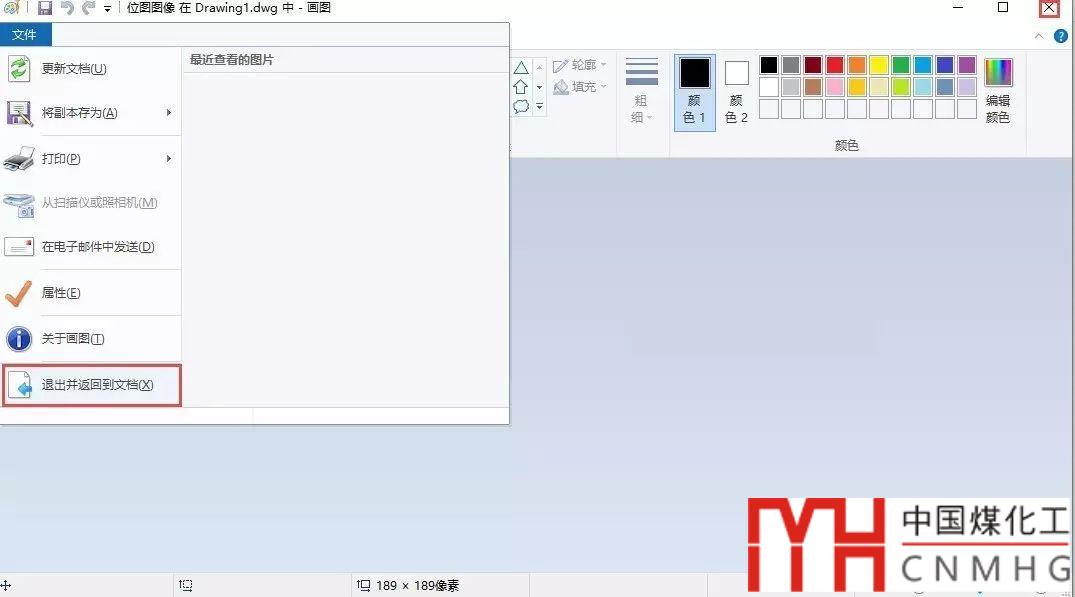Open the customize quick access toolbar dropdown
Screen dimensions: 1075x597
click(x=107, y=9)
